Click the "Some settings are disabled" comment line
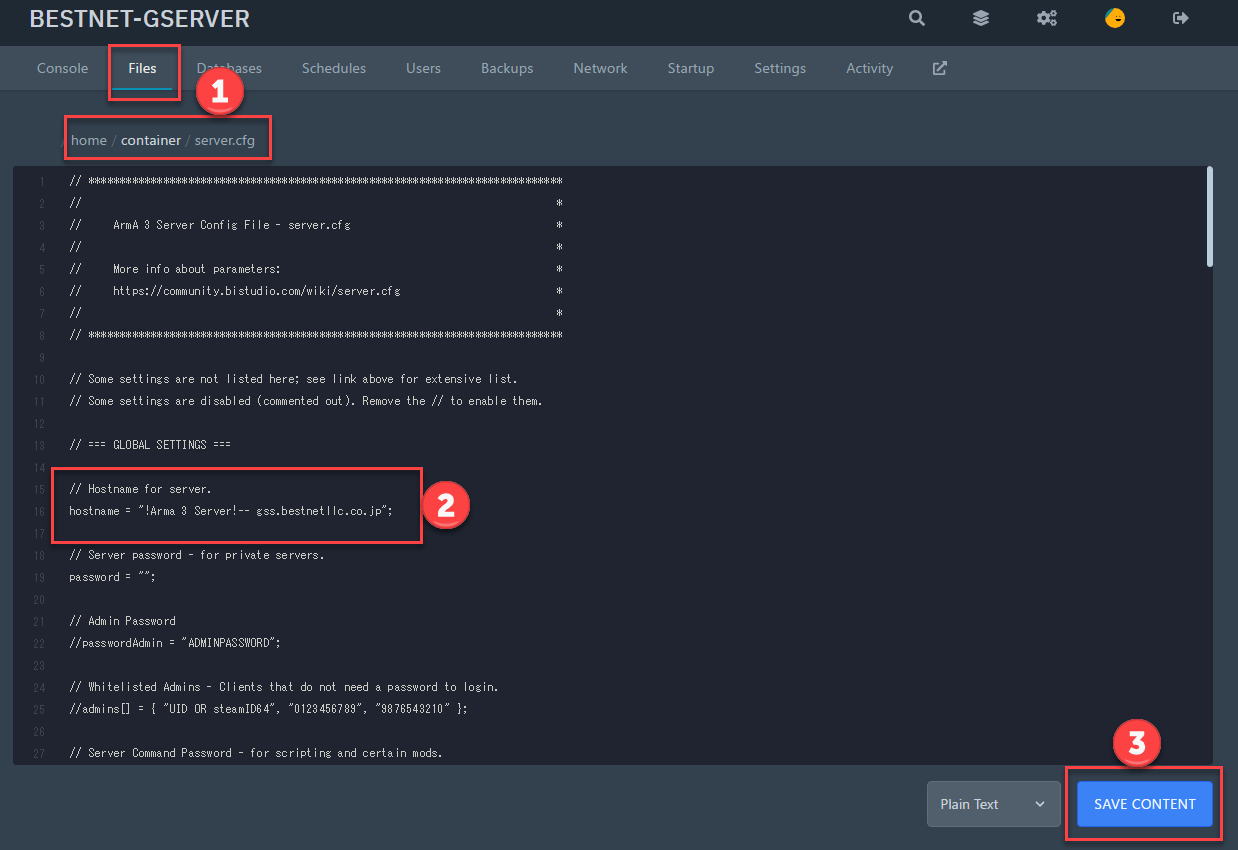This screenshot has width=1238, height=850. click(x=306, y=401)
